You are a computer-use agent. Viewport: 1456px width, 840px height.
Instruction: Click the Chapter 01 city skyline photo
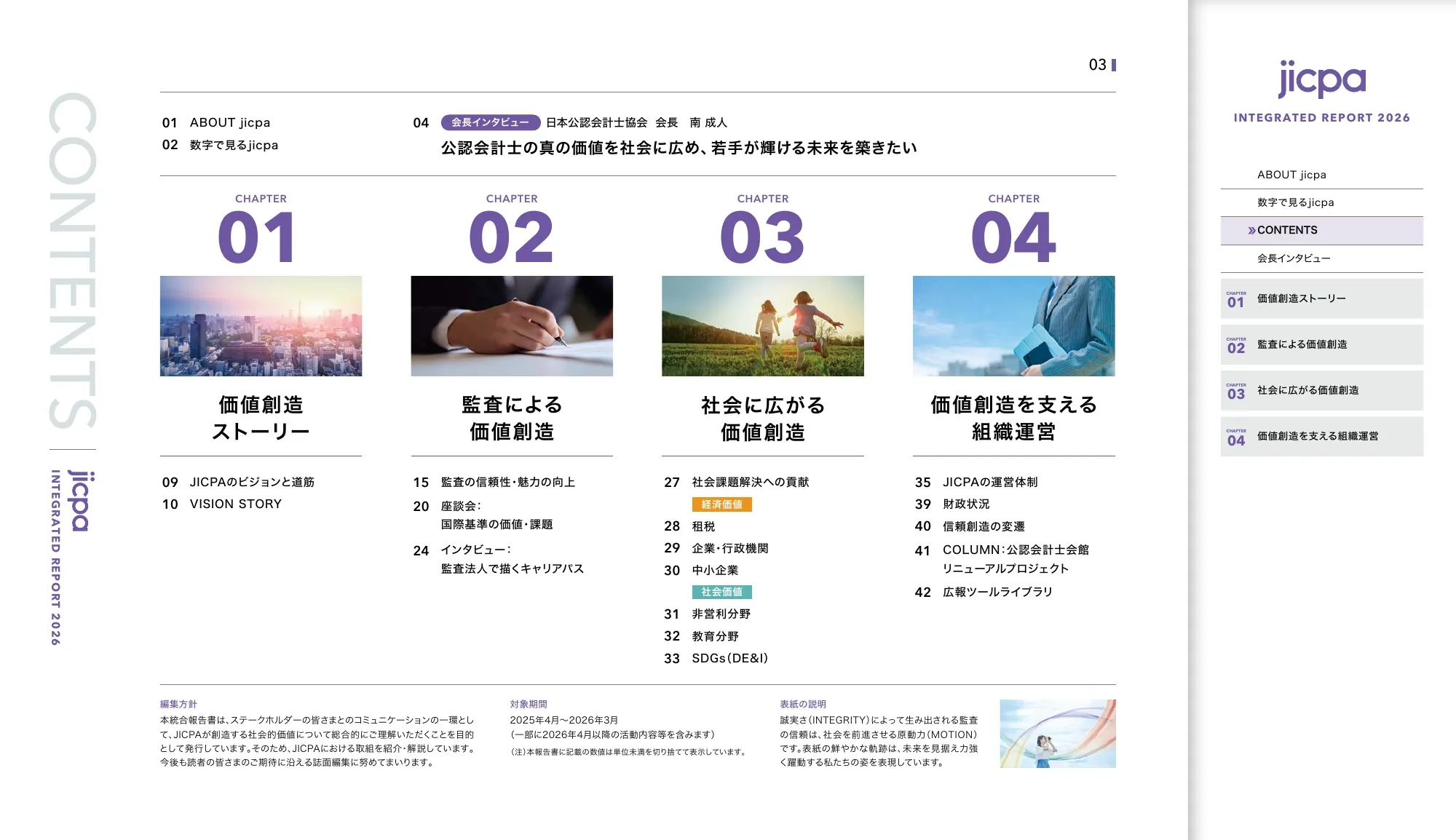coord(261,326)
